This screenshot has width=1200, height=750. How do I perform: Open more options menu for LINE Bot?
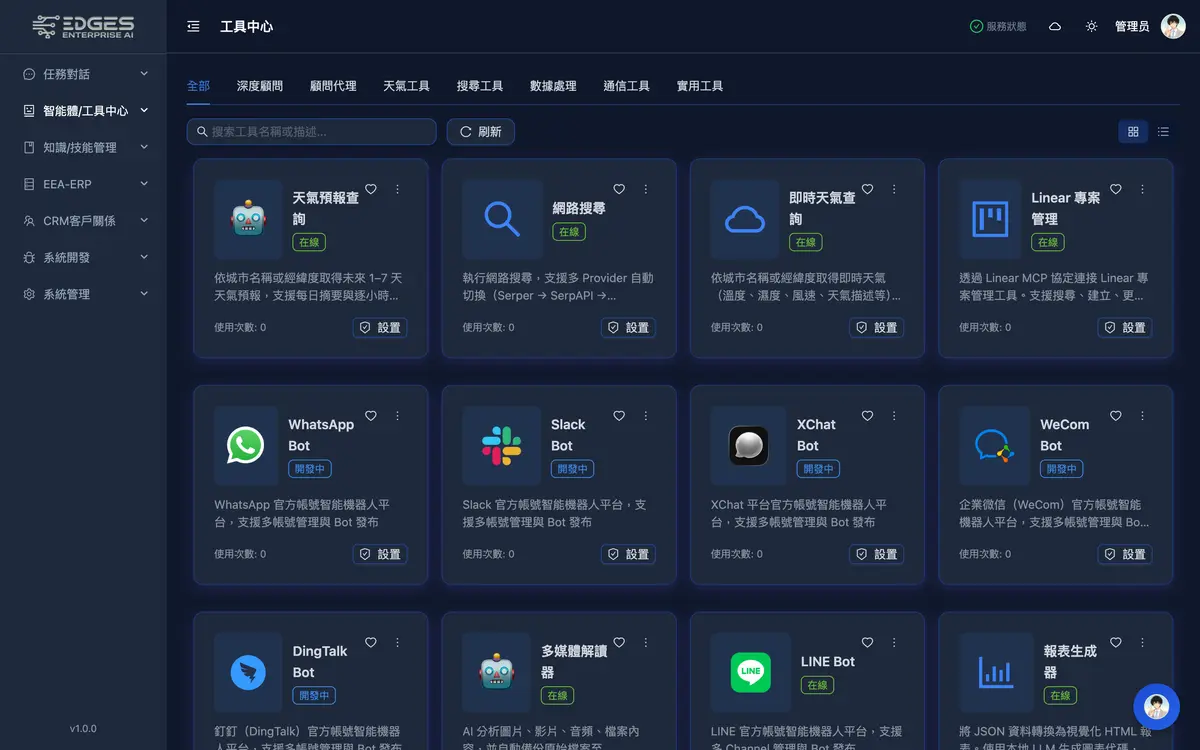[894, 643]
